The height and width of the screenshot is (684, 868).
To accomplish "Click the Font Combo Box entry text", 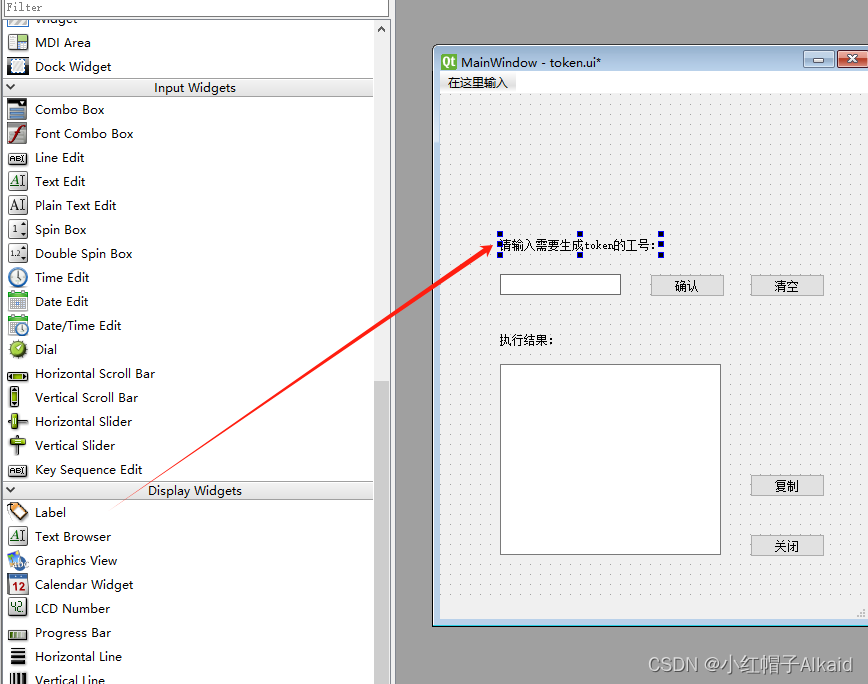I will pos(84,133).
